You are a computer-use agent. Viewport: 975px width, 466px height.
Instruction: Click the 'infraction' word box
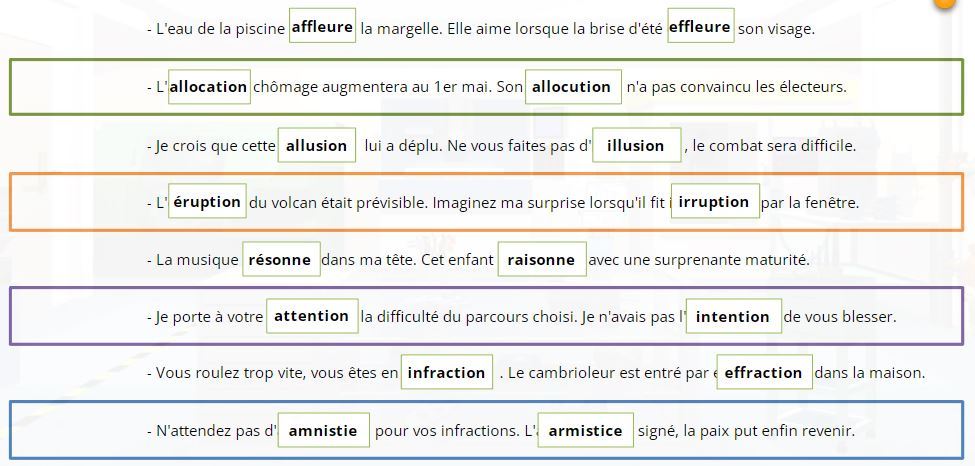pyautogui.click(x=446, y=372)
